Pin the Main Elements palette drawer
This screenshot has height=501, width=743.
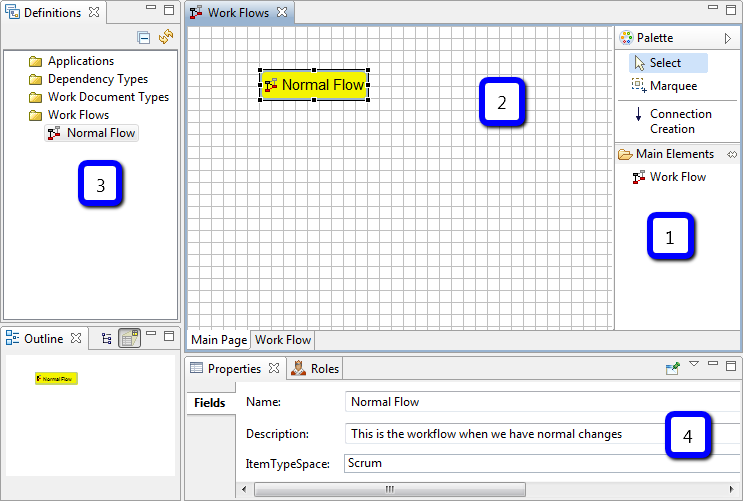(731, 154)
